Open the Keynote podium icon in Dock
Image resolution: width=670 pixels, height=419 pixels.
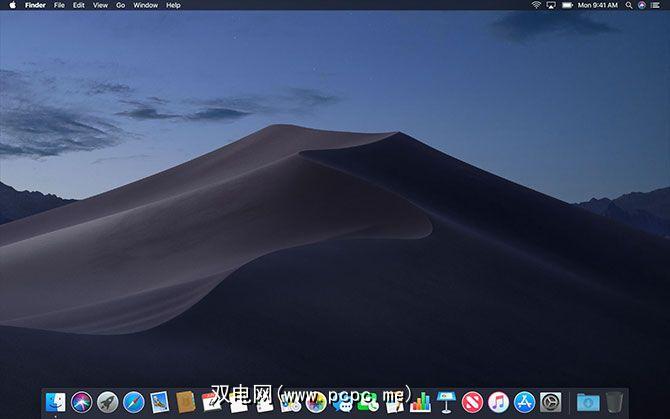[x=446, y=402]
